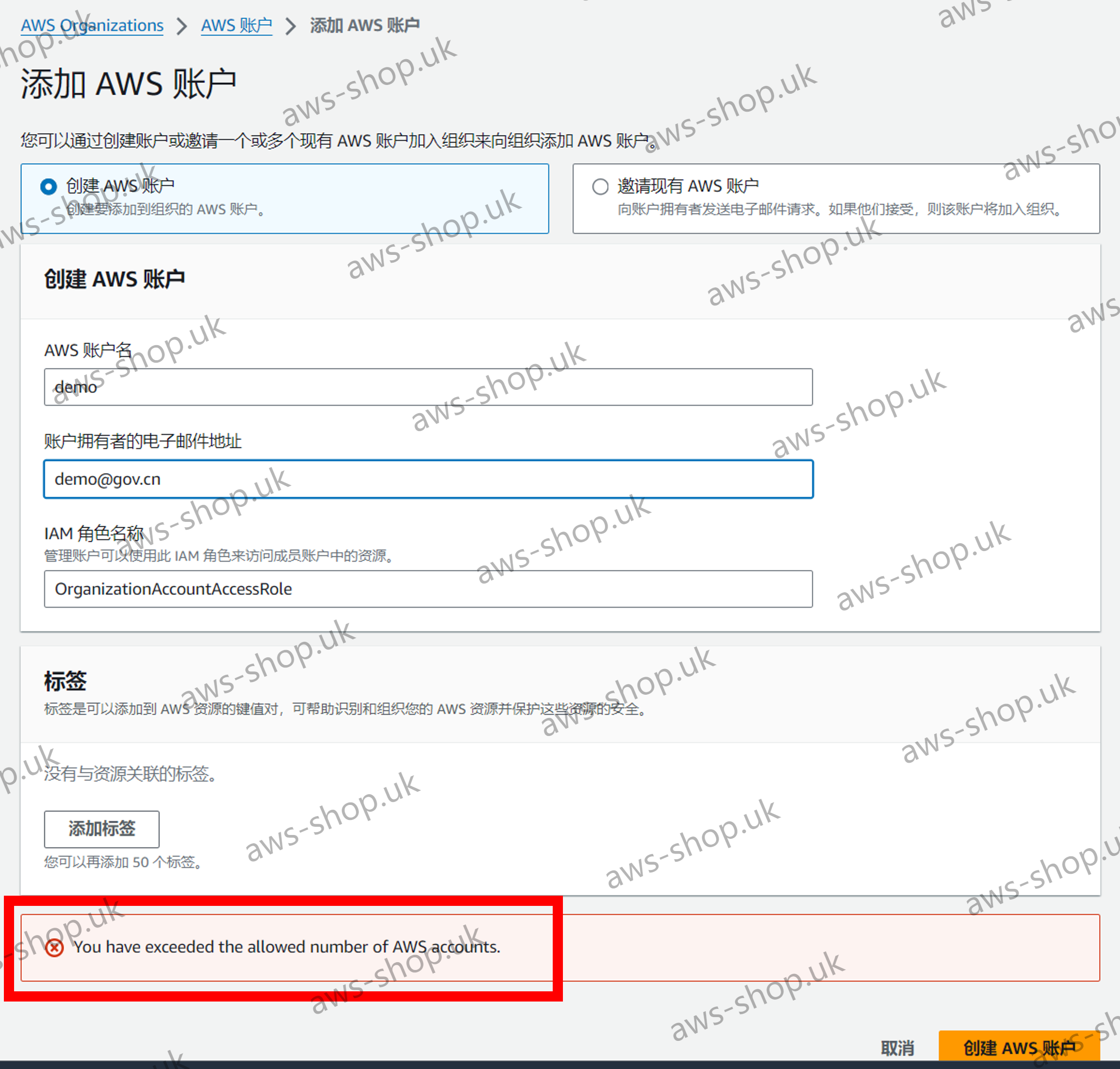This screenshot has height=1069, width=1120.
Task: Click the invite card email request description
Action: [840, 210]
